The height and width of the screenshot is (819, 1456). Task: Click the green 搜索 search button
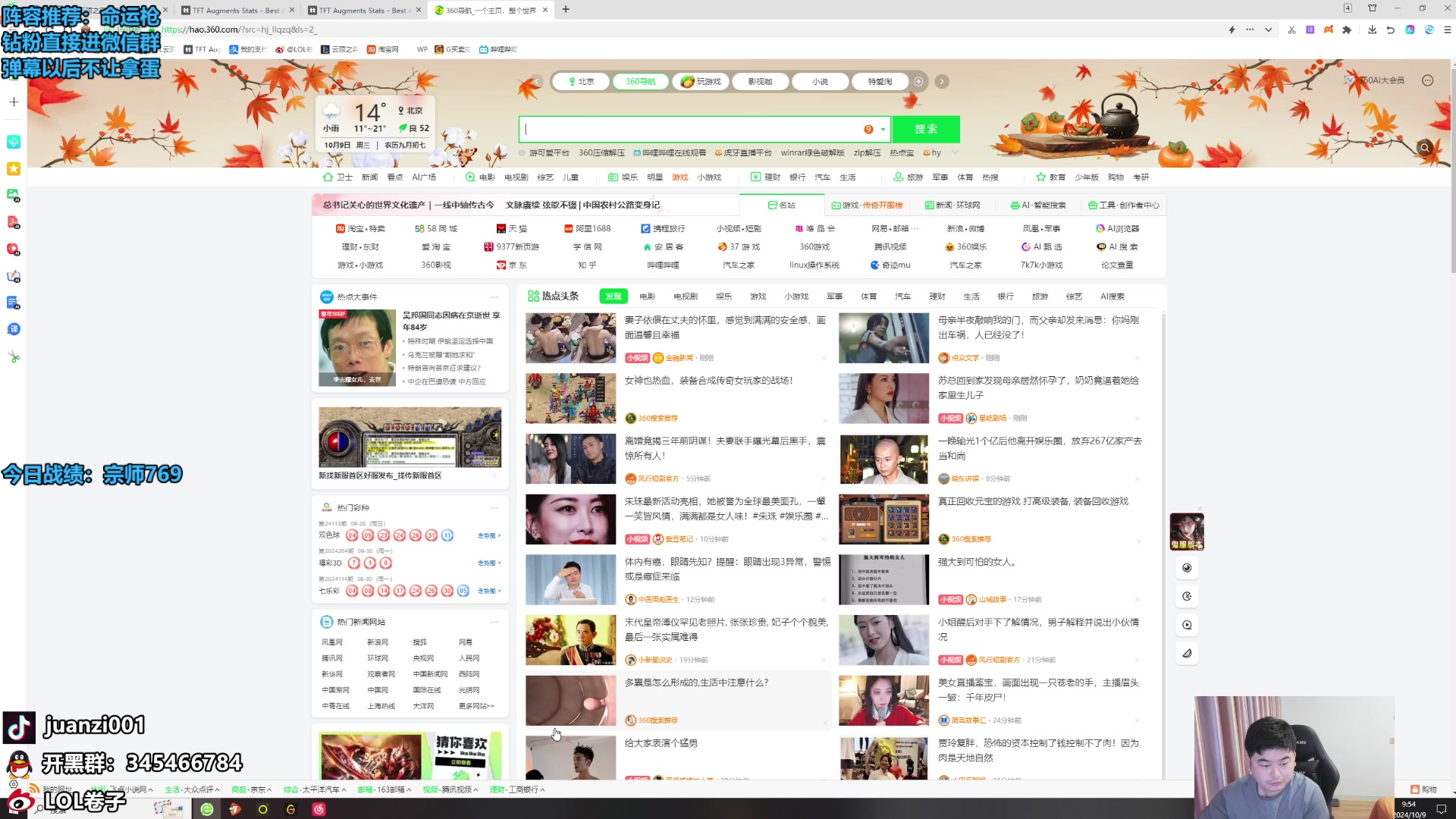925,129
